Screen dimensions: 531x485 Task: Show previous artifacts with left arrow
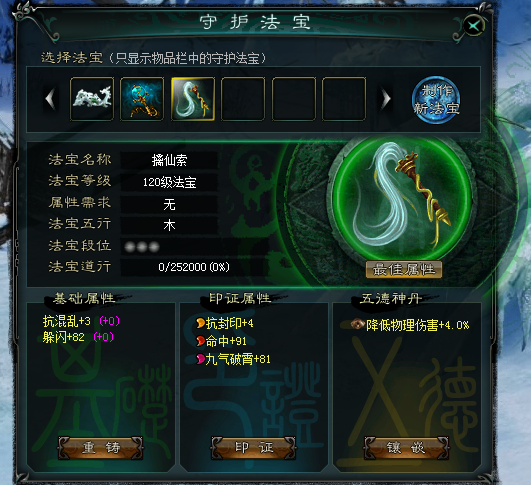(50, 99)
